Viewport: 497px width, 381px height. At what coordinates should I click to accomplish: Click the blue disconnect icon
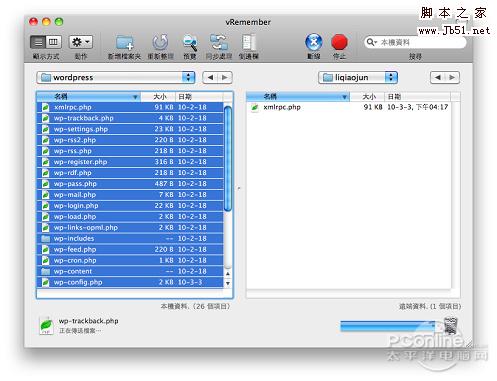coord(314,43)
